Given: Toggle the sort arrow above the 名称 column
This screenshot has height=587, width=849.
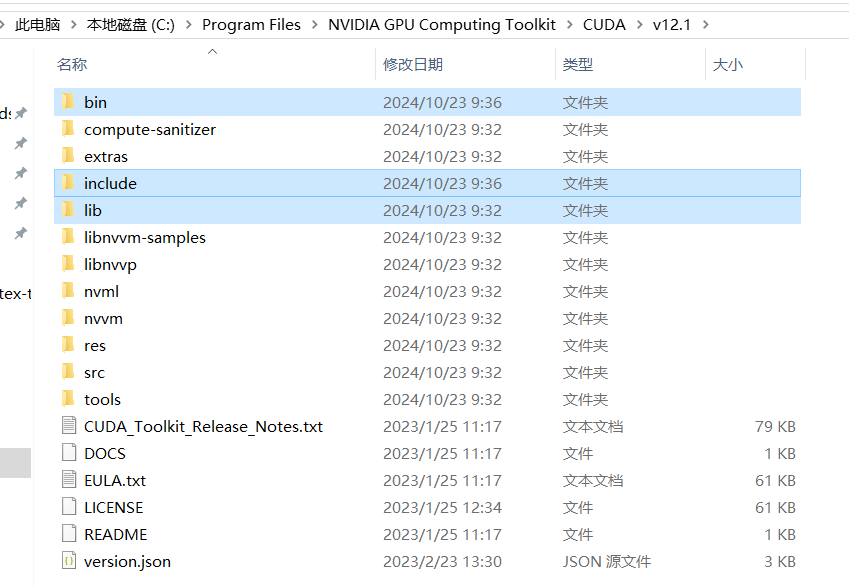Looking at the screenshot, I should coord(213,51).
